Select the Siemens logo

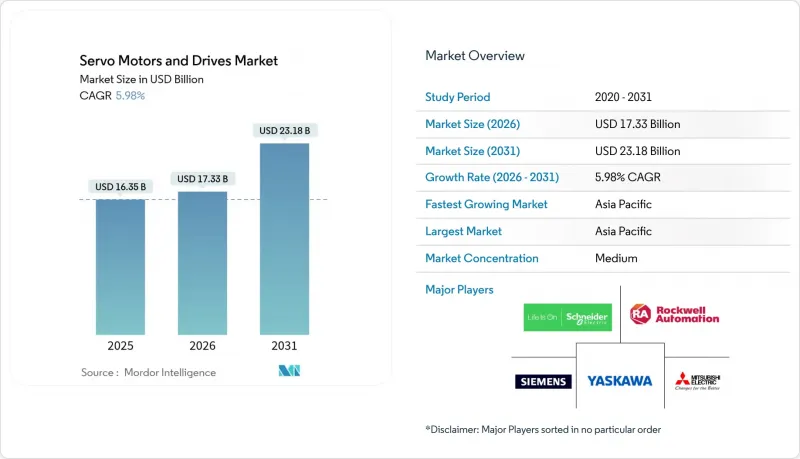[544, 381]
